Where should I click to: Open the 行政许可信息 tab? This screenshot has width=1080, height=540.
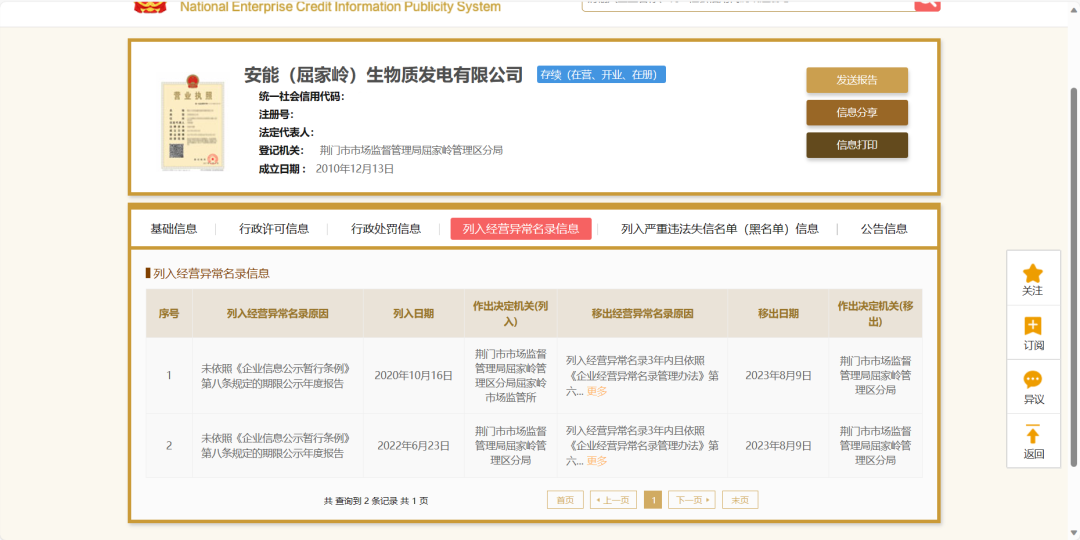(x=274, y=229)
